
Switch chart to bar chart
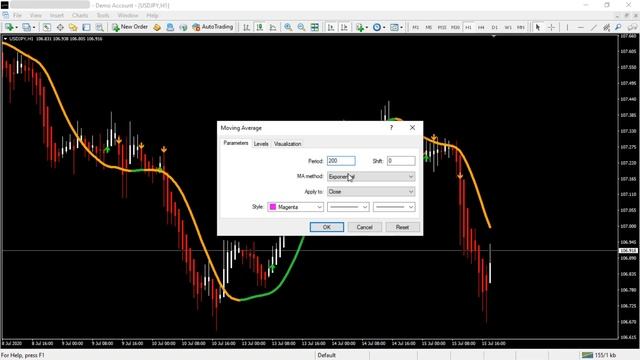[247, 27]
